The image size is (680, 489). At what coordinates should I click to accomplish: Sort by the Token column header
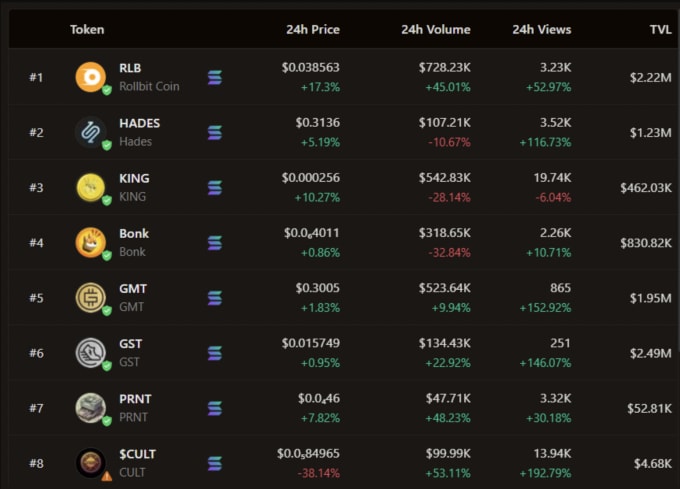coord(87,29)
